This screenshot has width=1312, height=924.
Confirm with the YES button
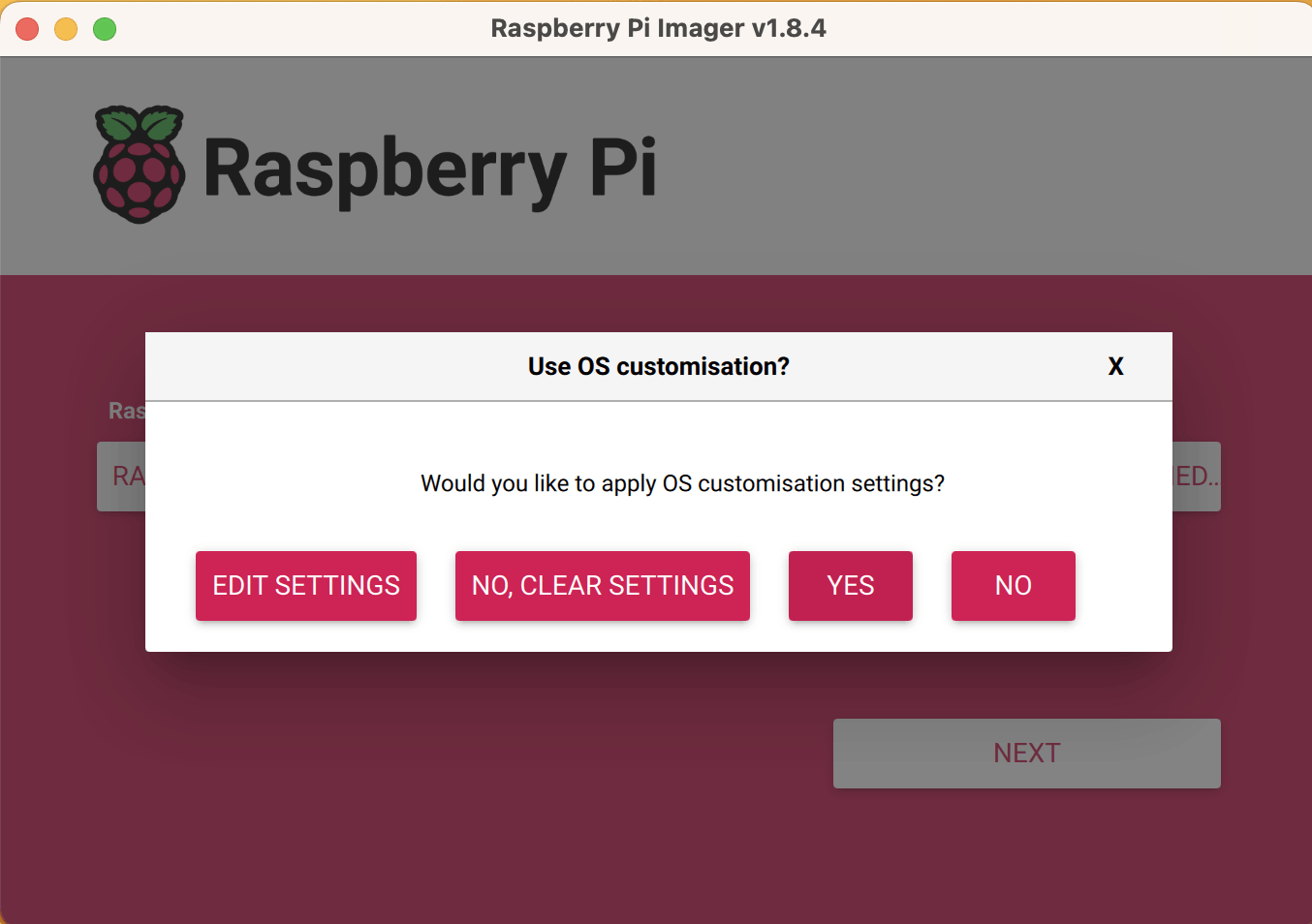tap(851, 586)
